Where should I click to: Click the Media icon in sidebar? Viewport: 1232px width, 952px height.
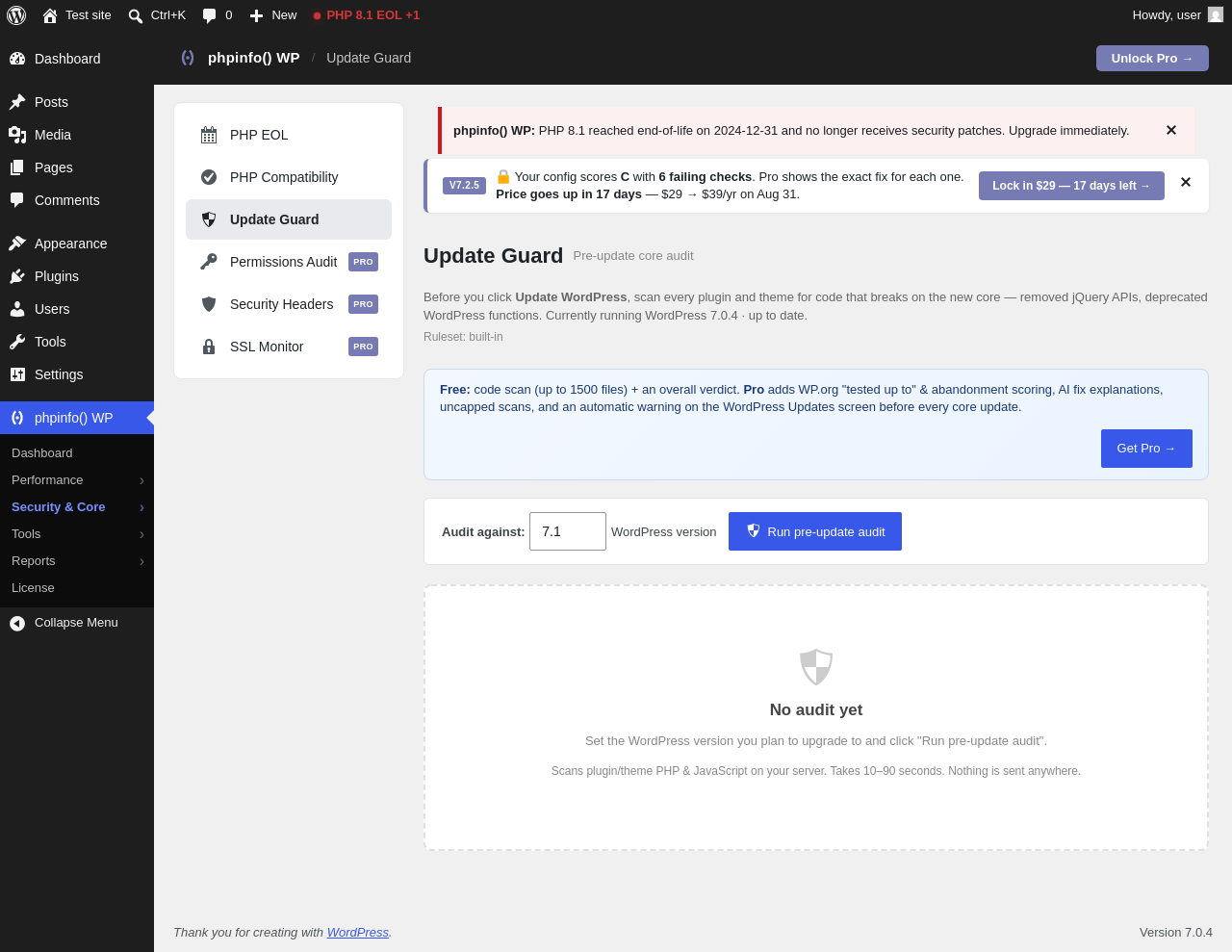(x=17, y=135)
